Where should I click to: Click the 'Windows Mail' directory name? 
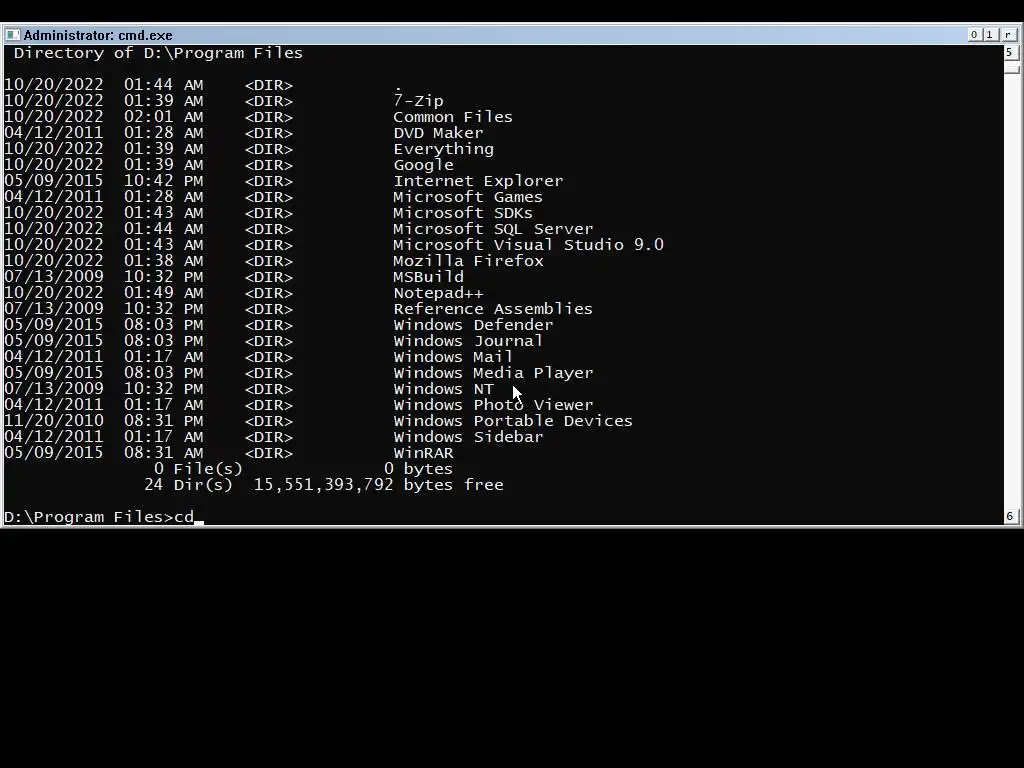(x=453, y=357)
